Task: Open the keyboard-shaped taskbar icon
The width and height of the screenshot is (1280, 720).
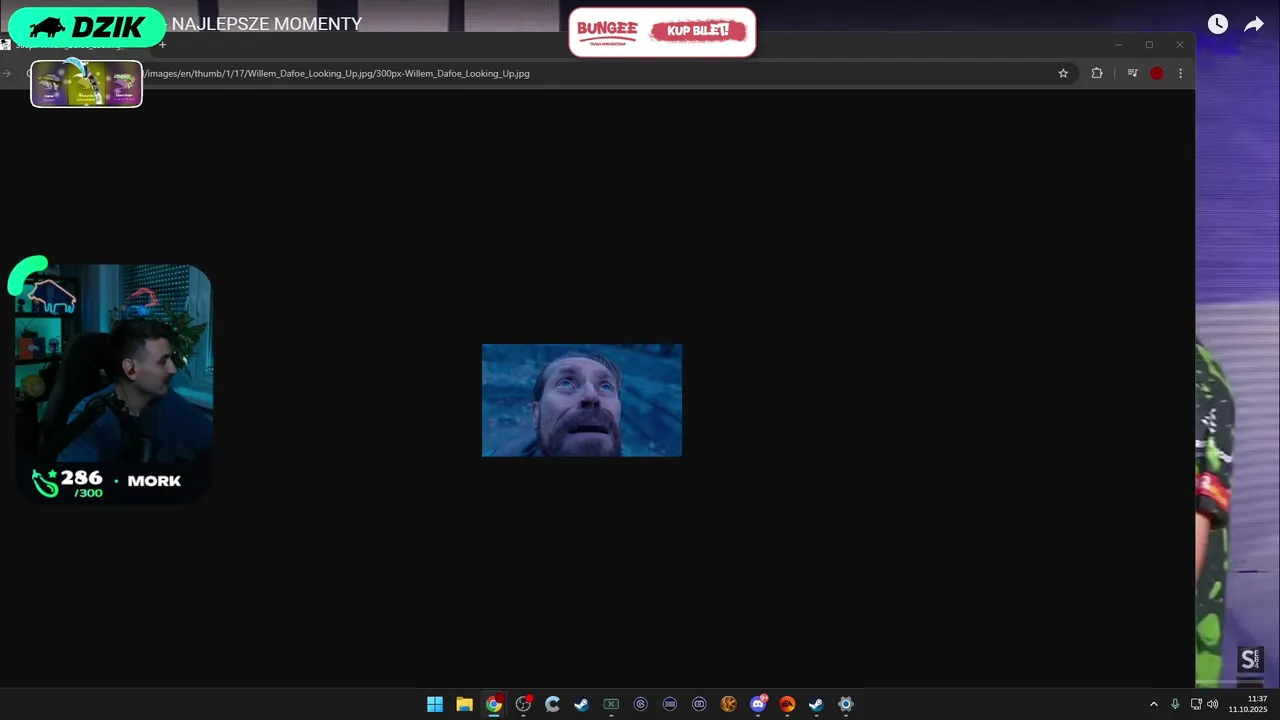Action: [670, 704]
